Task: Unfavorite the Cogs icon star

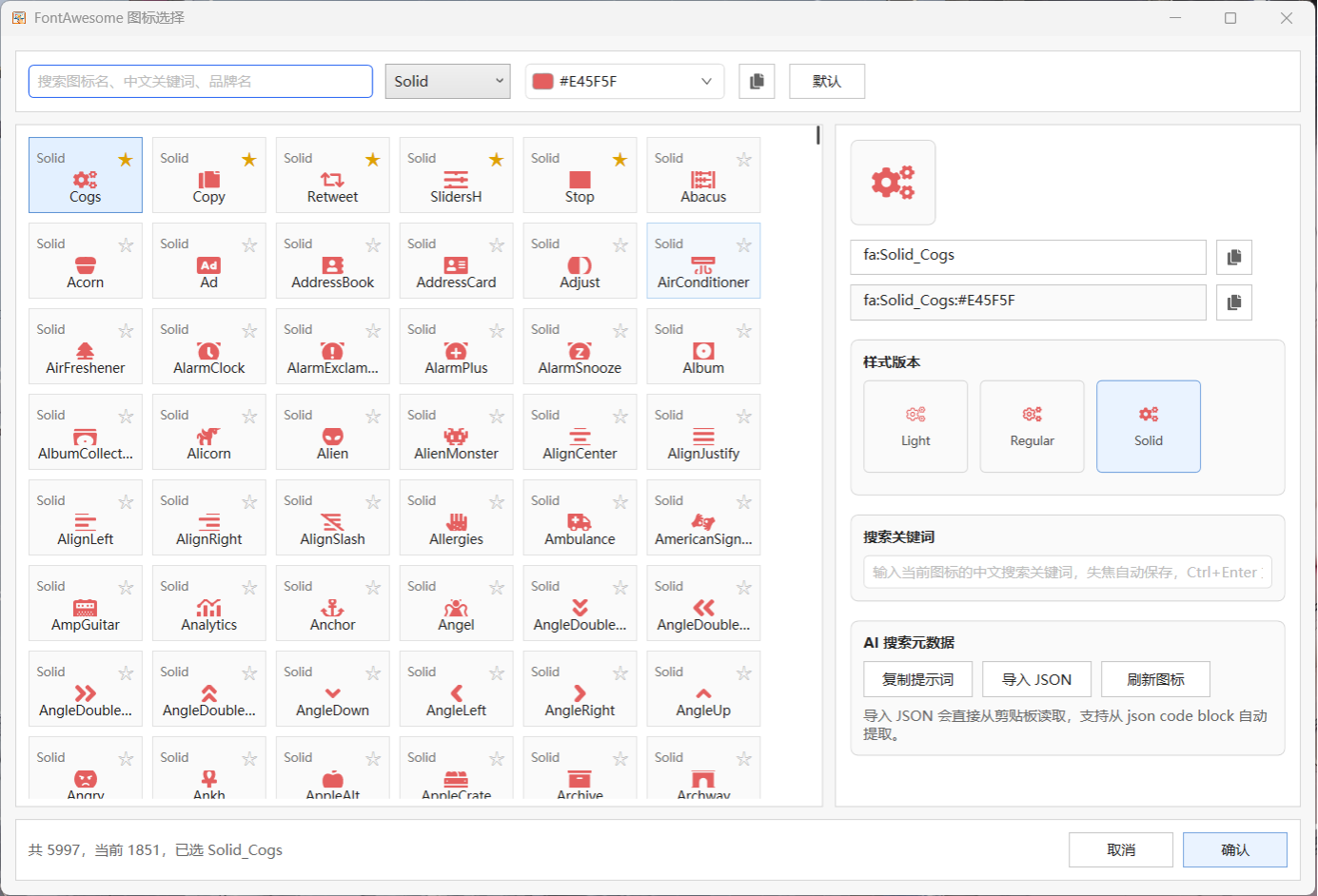Action: (x=126, y=160)
